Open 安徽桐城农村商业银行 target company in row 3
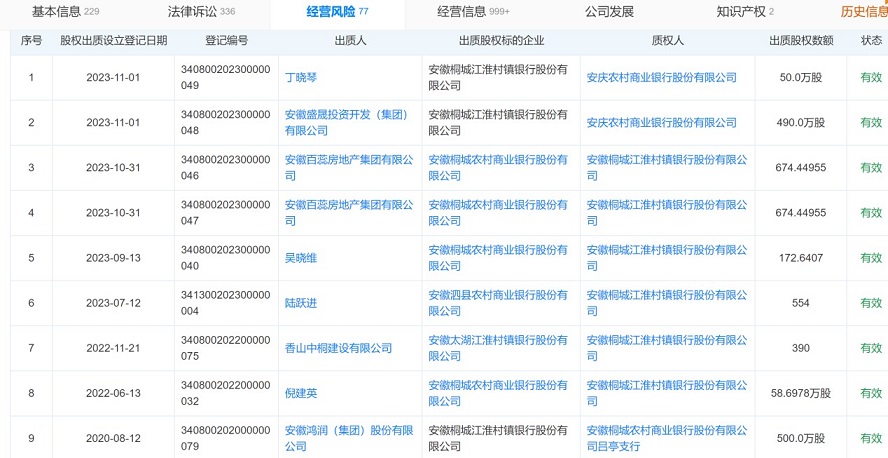Image resolution: width=888 pixels, height=458 pixels. [498, 168]
